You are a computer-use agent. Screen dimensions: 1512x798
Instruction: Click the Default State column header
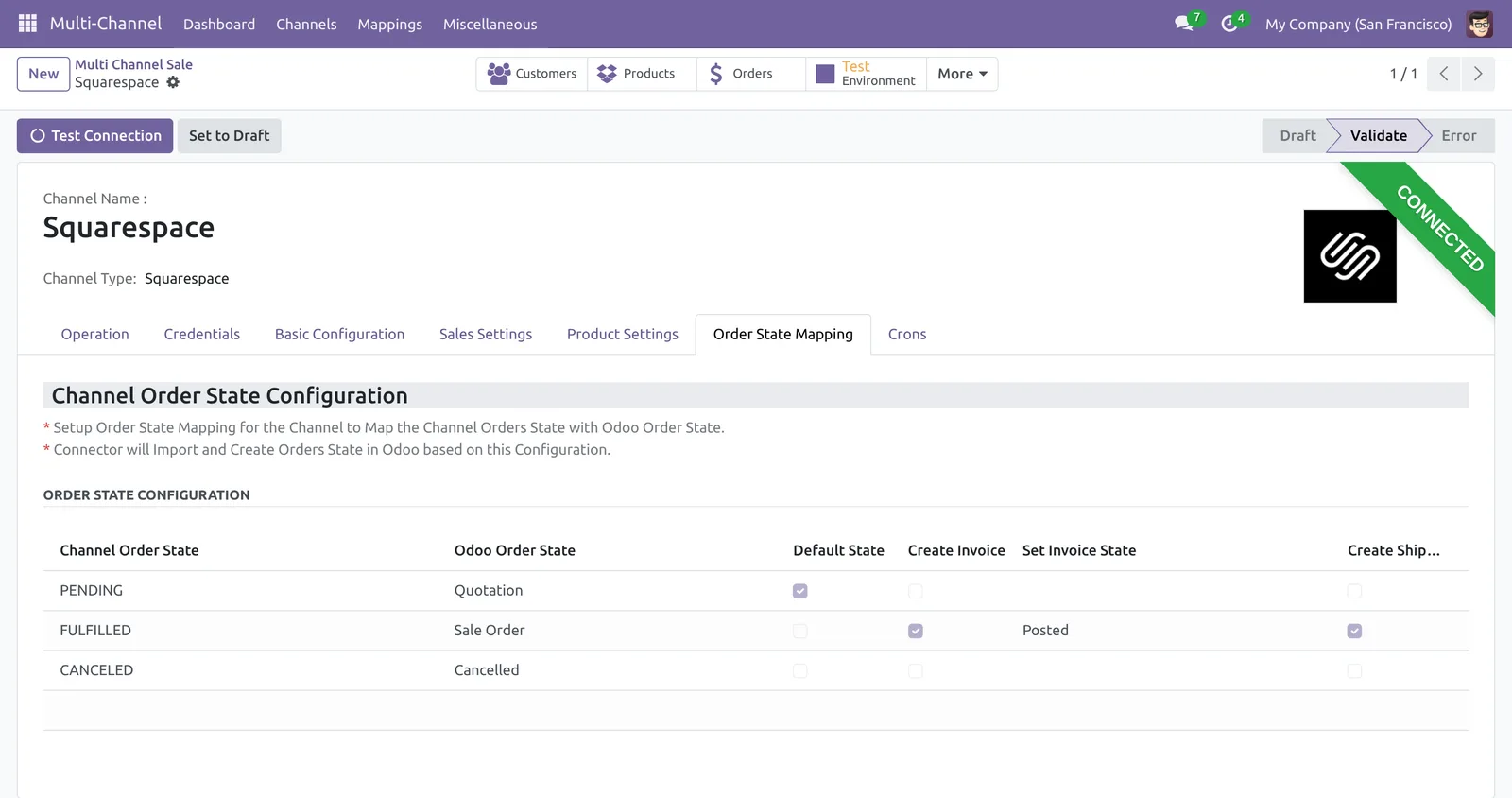pos(838,550)
